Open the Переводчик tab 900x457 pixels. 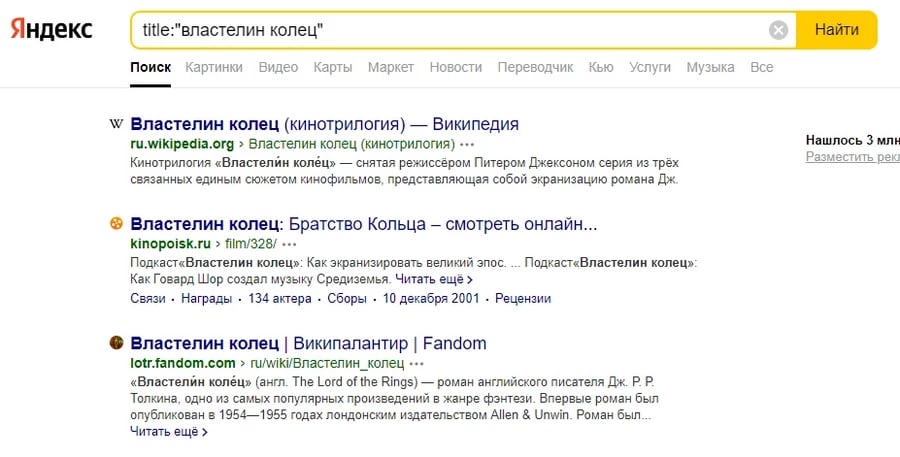tap(535, 67)
